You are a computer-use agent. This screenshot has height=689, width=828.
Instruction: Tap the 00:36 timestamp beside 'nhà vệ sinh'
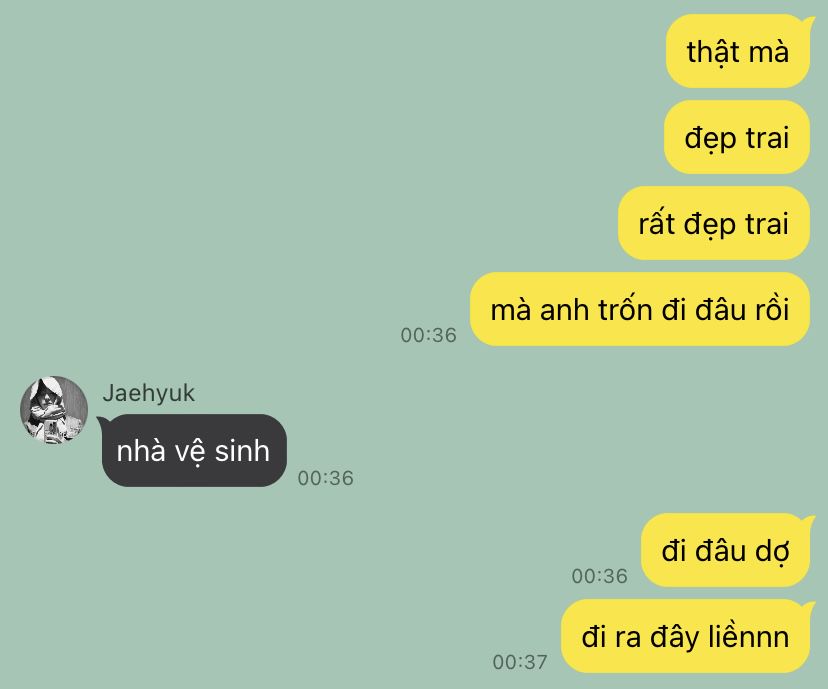tap(325, 478)
